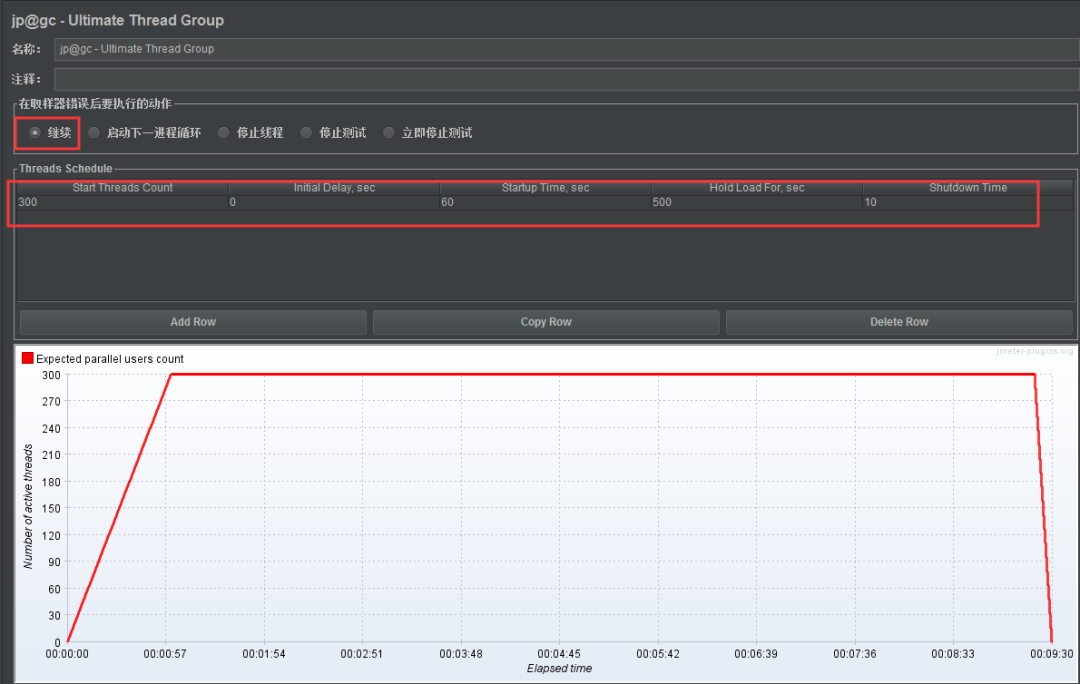The width and height of the screenshot is (1080, 684).
Task: Click the 注释 comments input field
Action: (566, 79)
